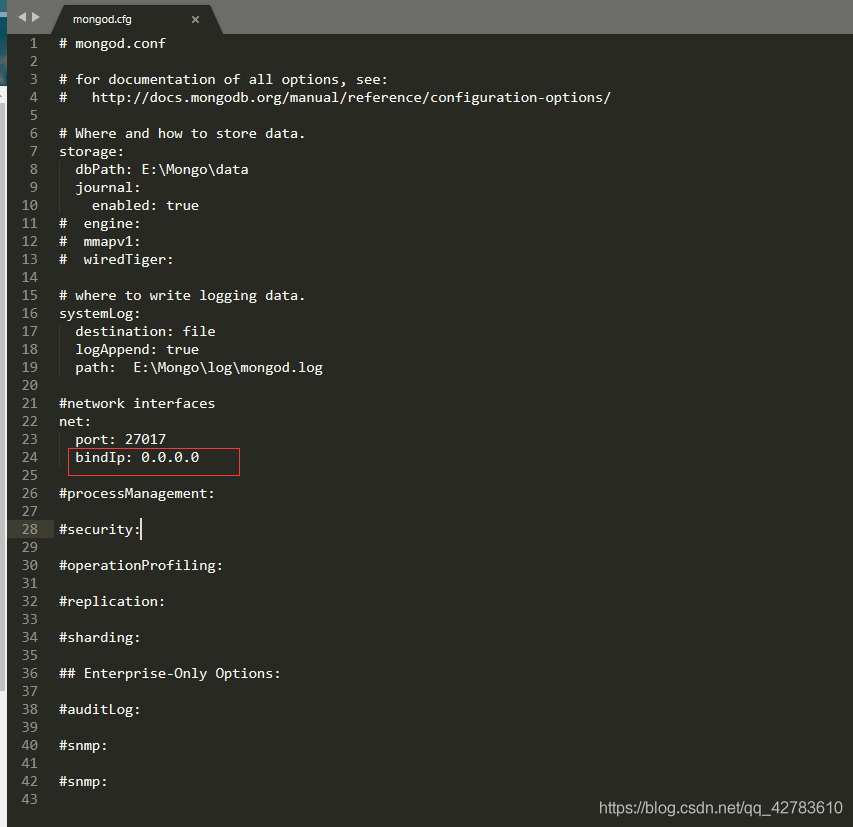Click the path: E:\Mongo\log\mongod.log line
Image resolution: width=853 pixels, height=827 pixels.
[198, 367]
